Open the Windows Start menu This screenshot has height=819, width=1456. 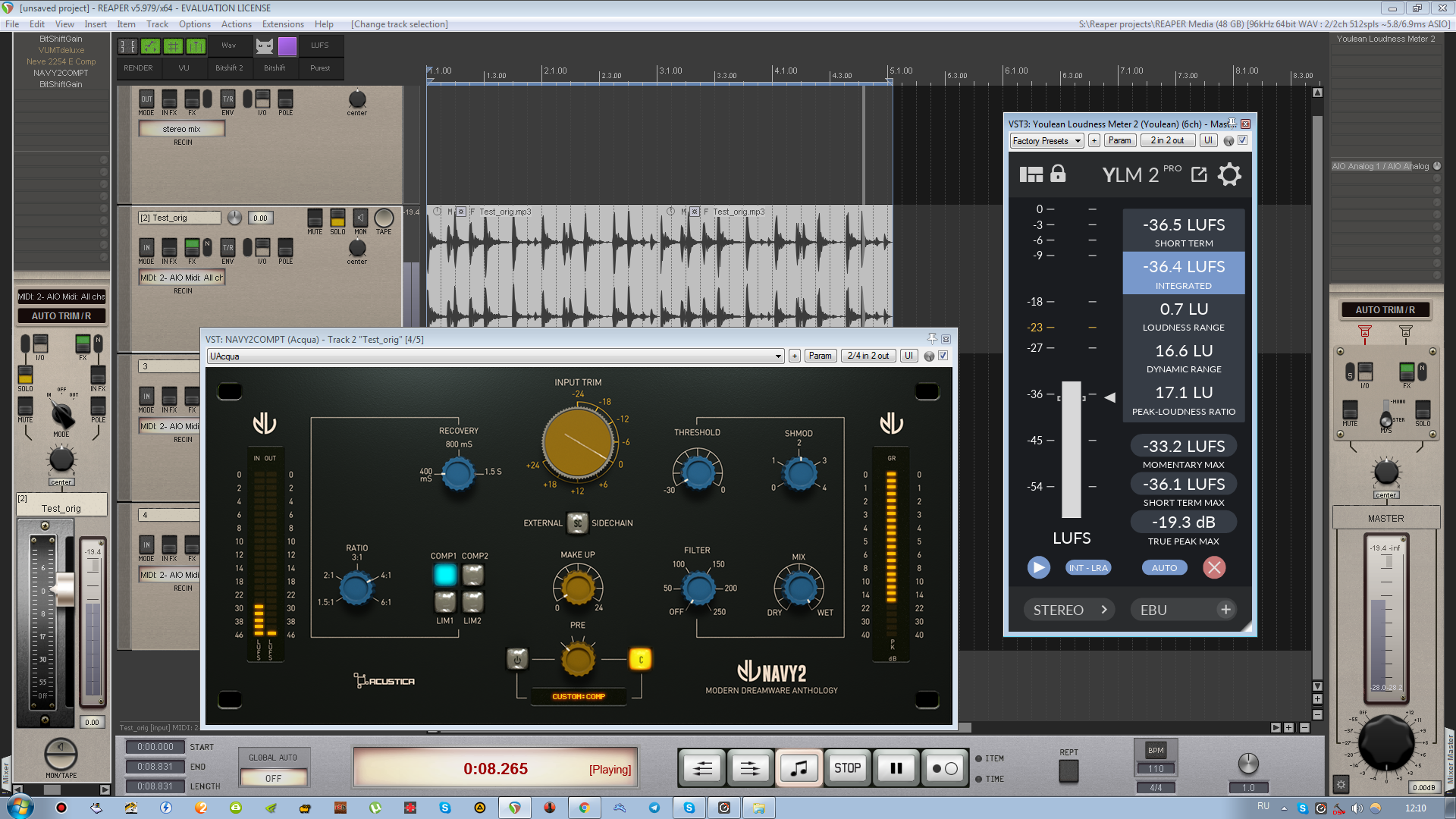coord(20,807)
